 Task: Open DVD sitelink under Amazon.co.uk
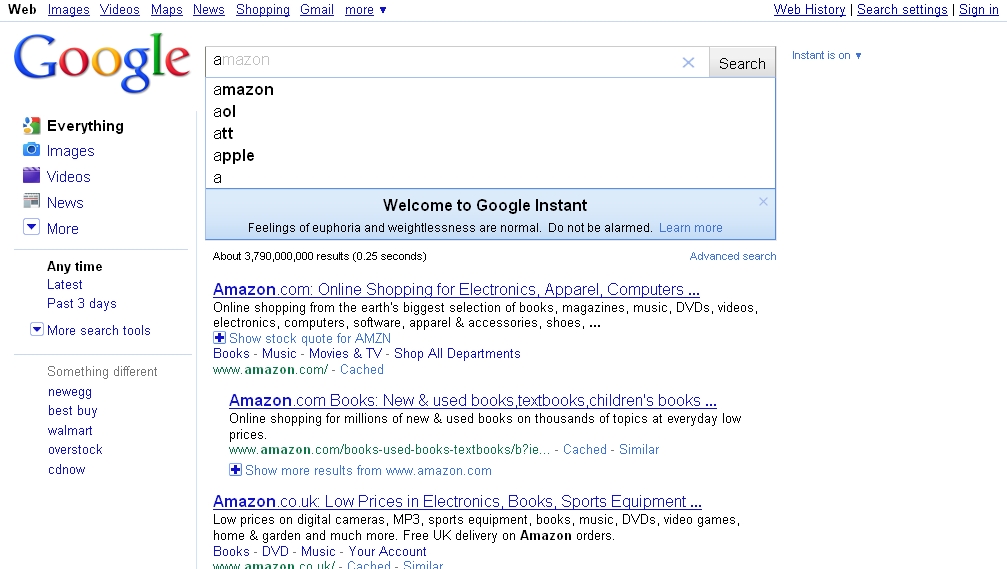point(276,552)
